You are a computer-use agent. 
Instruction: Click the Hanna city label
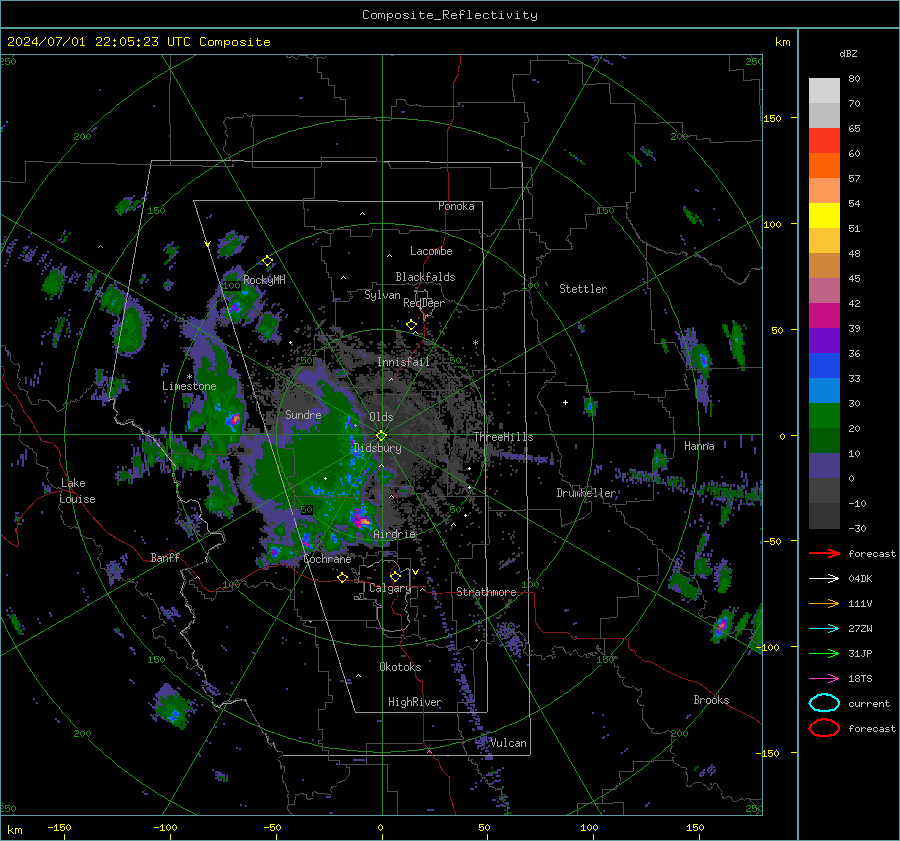(x=699, y=446)
